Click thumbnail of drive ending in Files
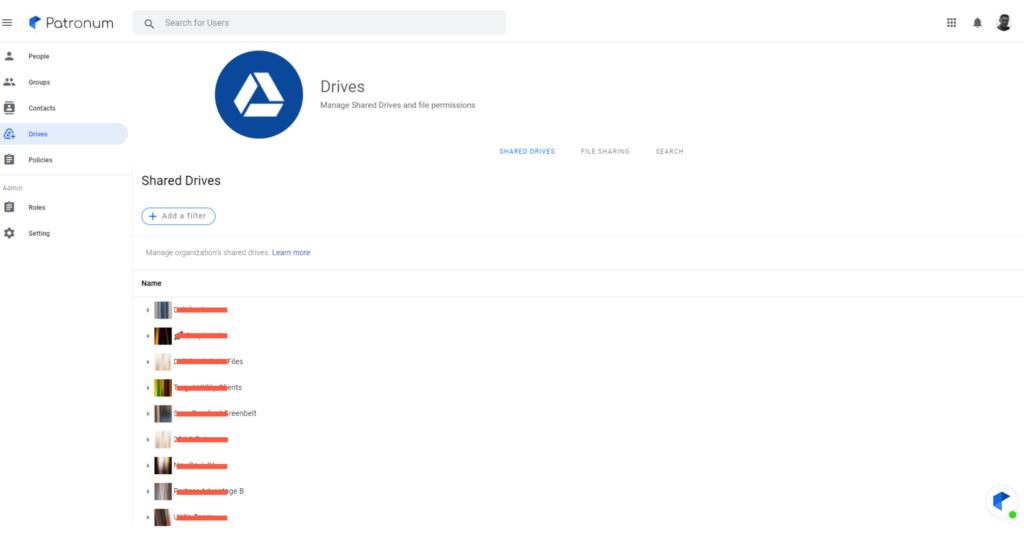This screenshot has height=535, width=1024. (x=163, y=362)
